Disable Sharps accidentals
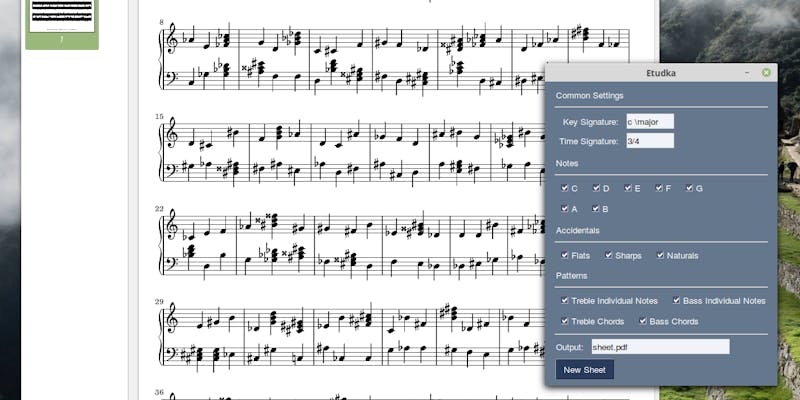The width and height of the screenshot is (800, 400). click(609, 255)
